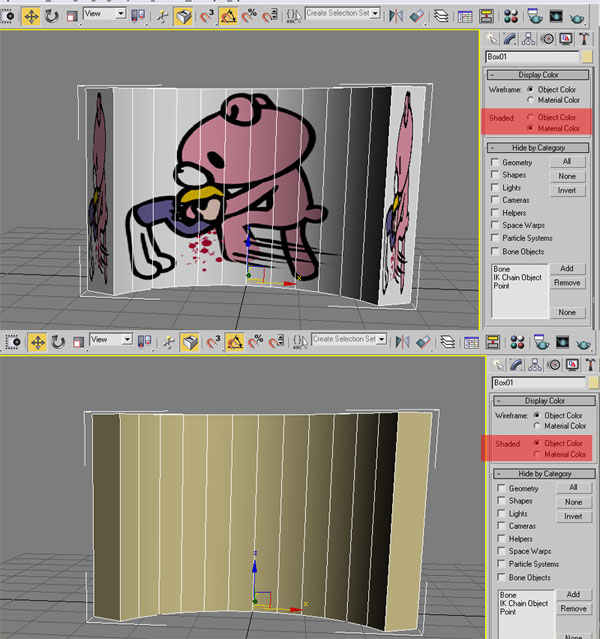Set Wireframe to Material Color in the textured-box panel
The width and height of the screenshot is (600, 639).
tap(530, 100)
